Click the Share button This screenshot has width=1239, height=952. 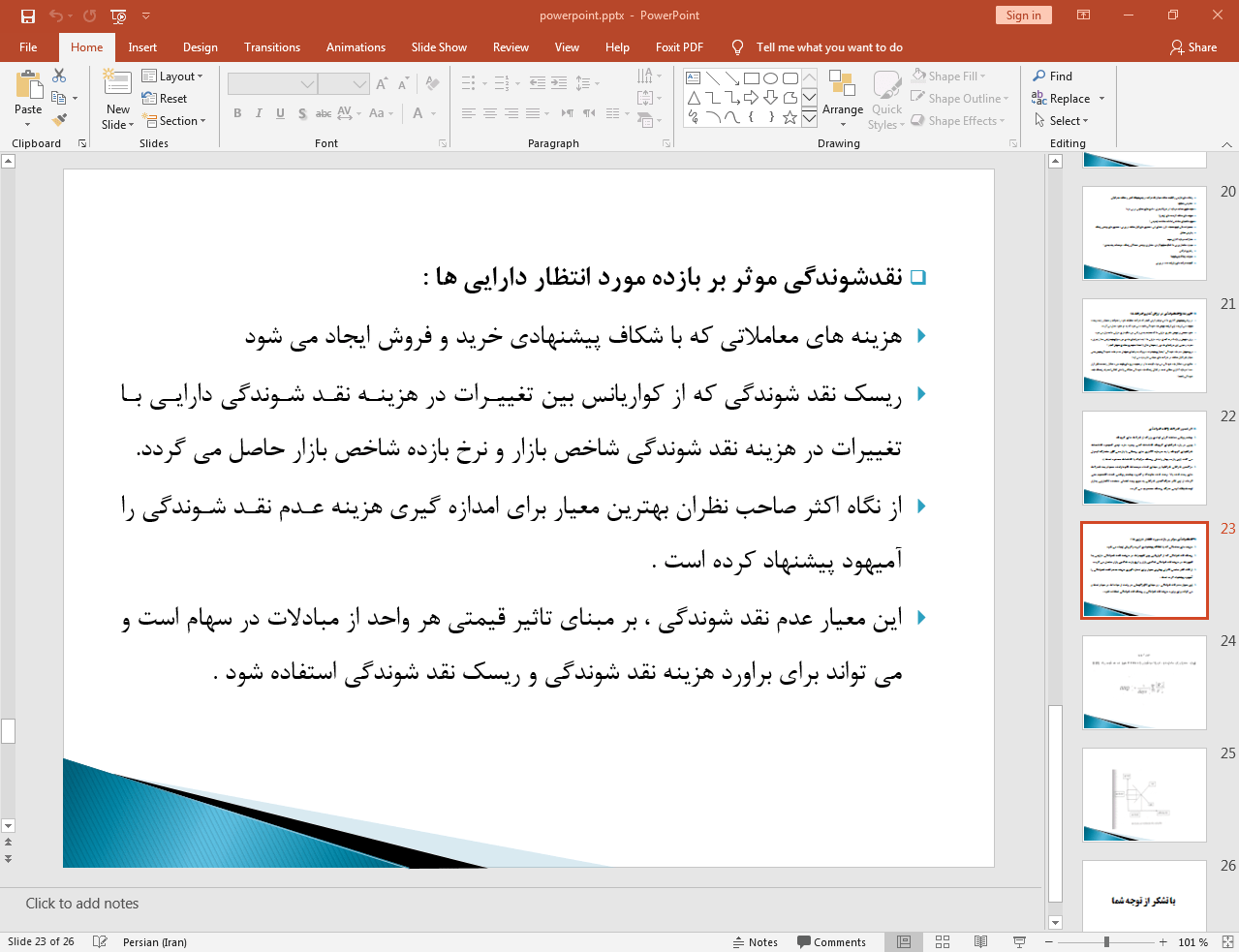pyautogui.click(x=1193, y=46)
